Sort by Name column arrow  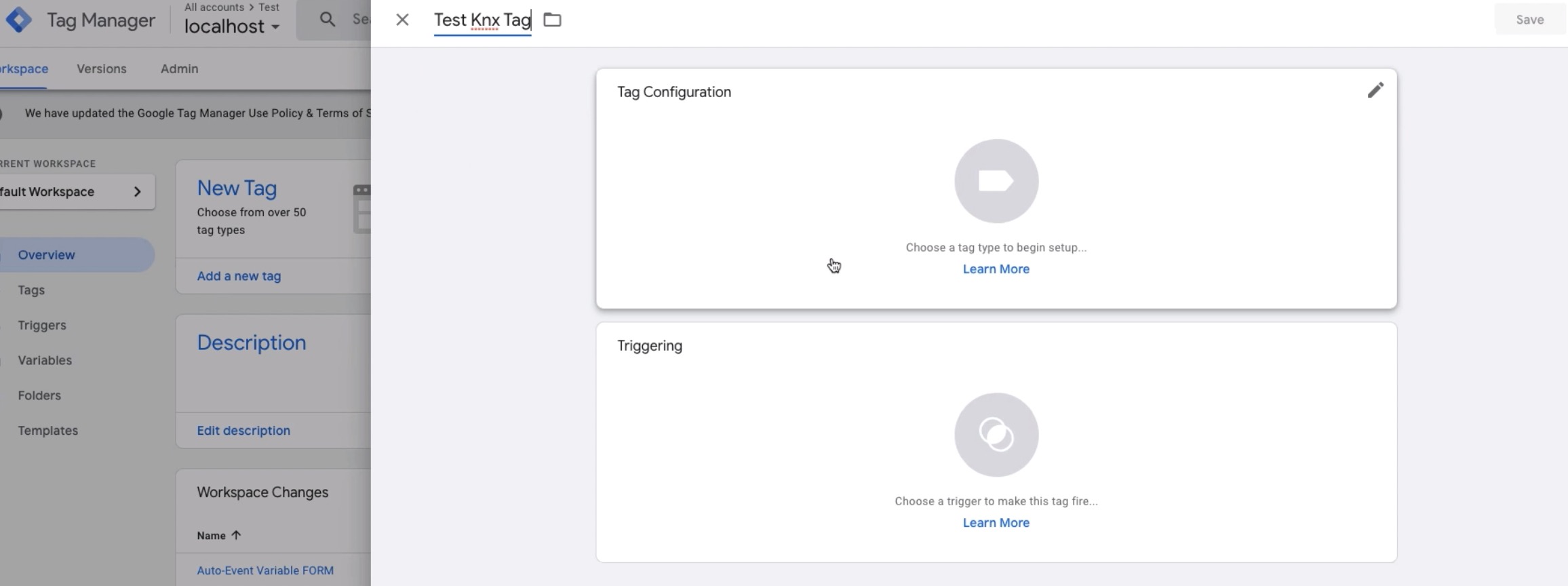pos(236,535)
